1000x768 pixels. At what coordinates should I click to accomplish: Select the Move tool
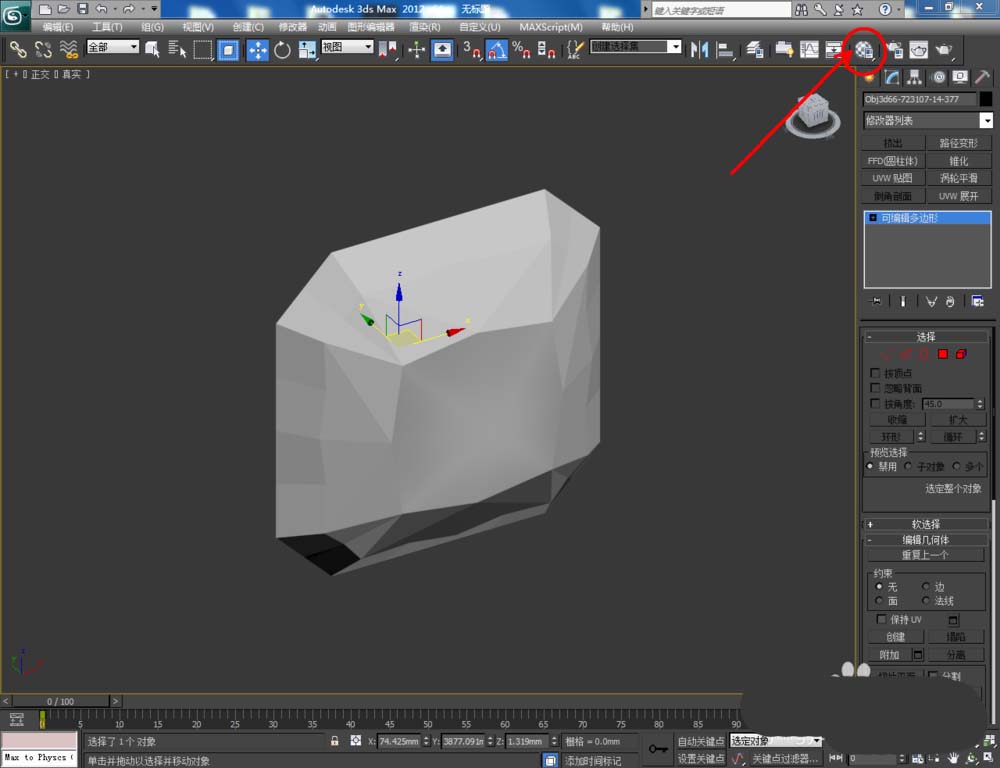pyautogui.click(x=257, y=50)
